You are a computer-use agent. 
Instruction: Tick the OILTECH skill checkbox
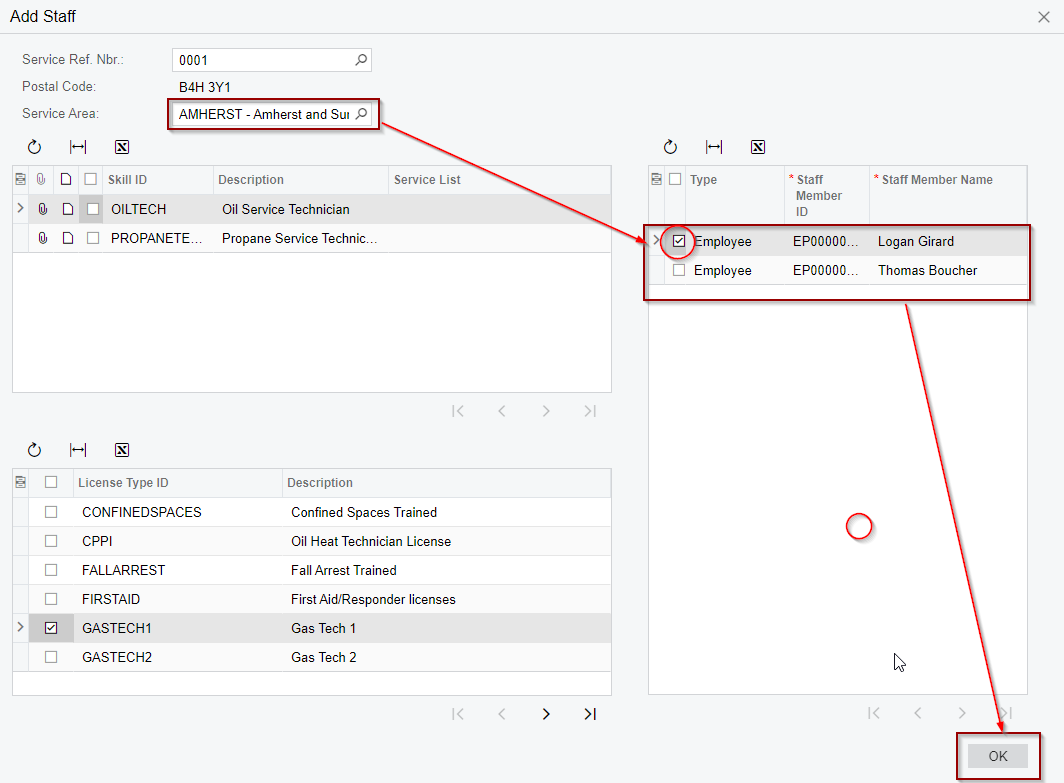[x=93, y=210]
